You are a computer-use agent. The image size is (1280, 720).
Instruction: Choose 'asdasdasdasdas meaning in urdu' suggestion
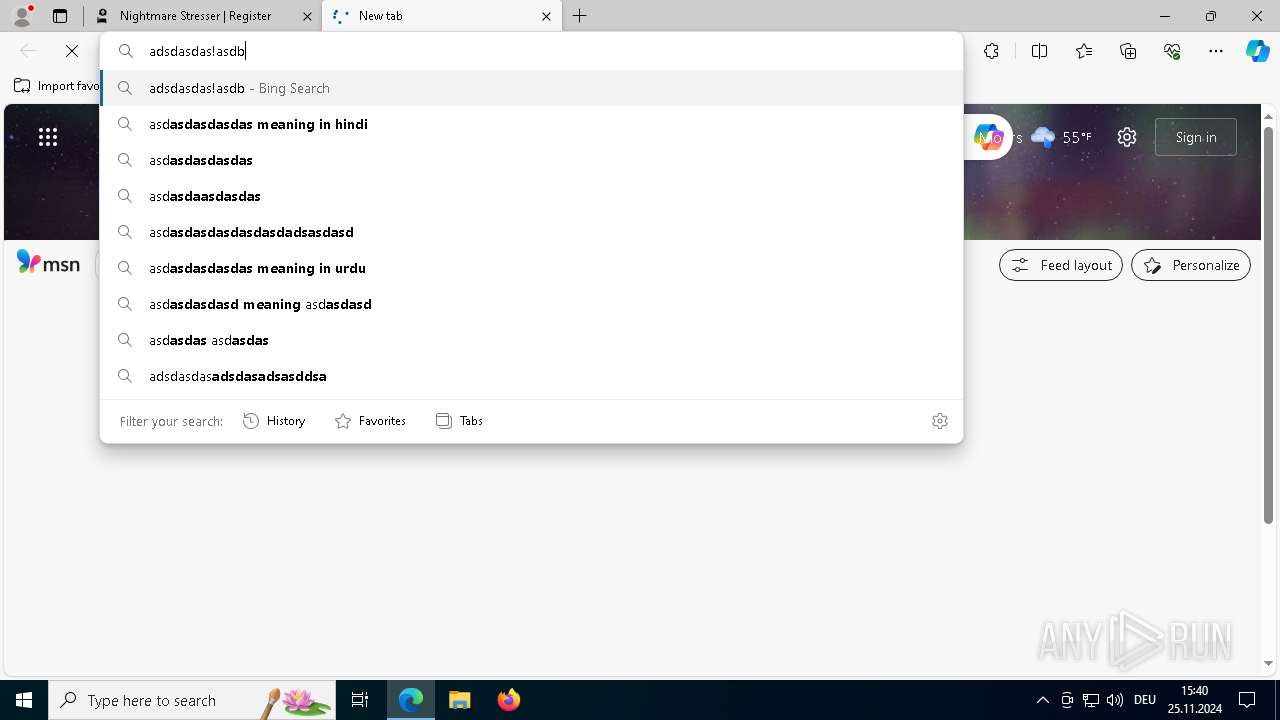pyautogui.click(x=531, y=268)
